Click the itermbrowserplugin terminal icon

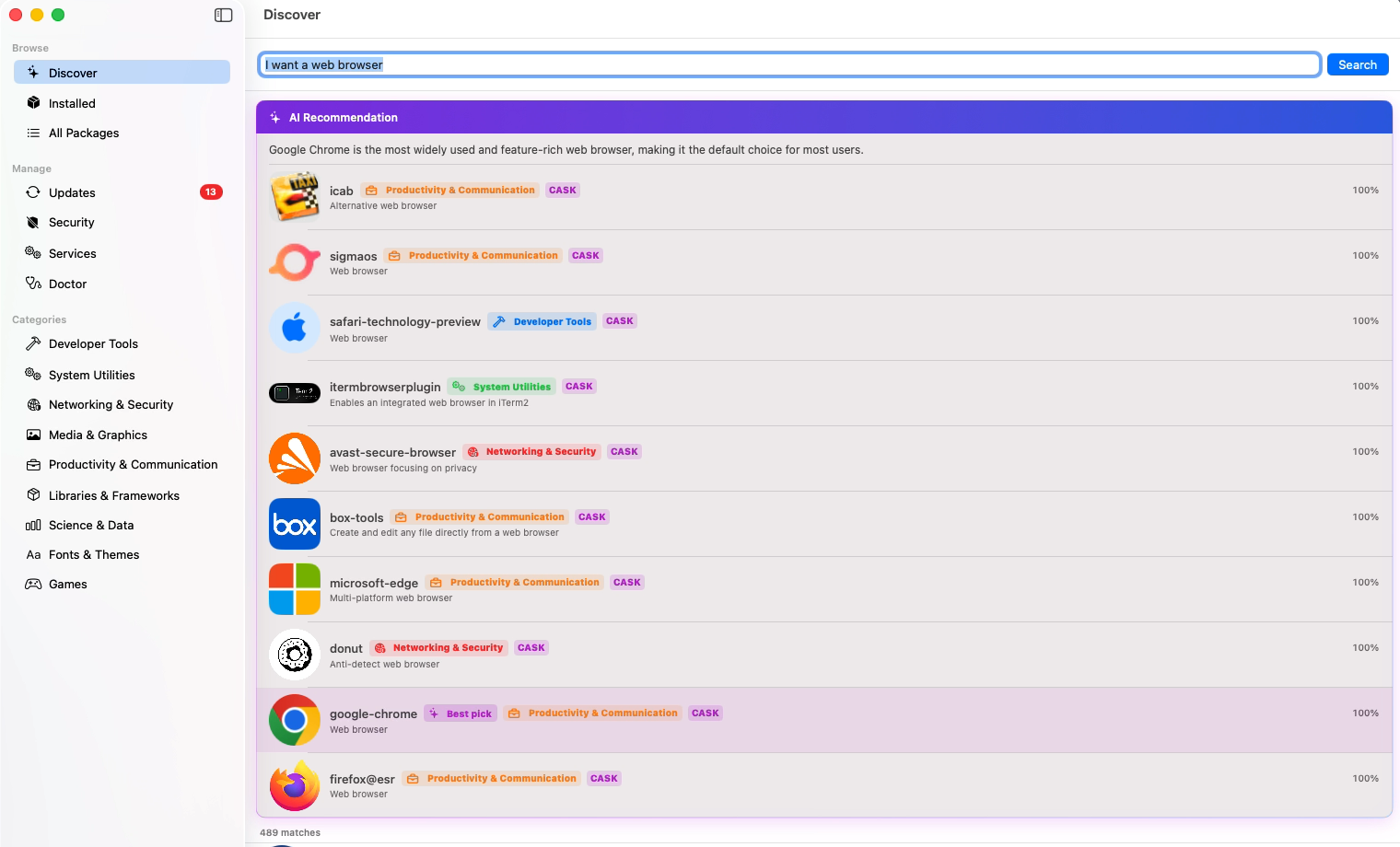click(295, 393)
